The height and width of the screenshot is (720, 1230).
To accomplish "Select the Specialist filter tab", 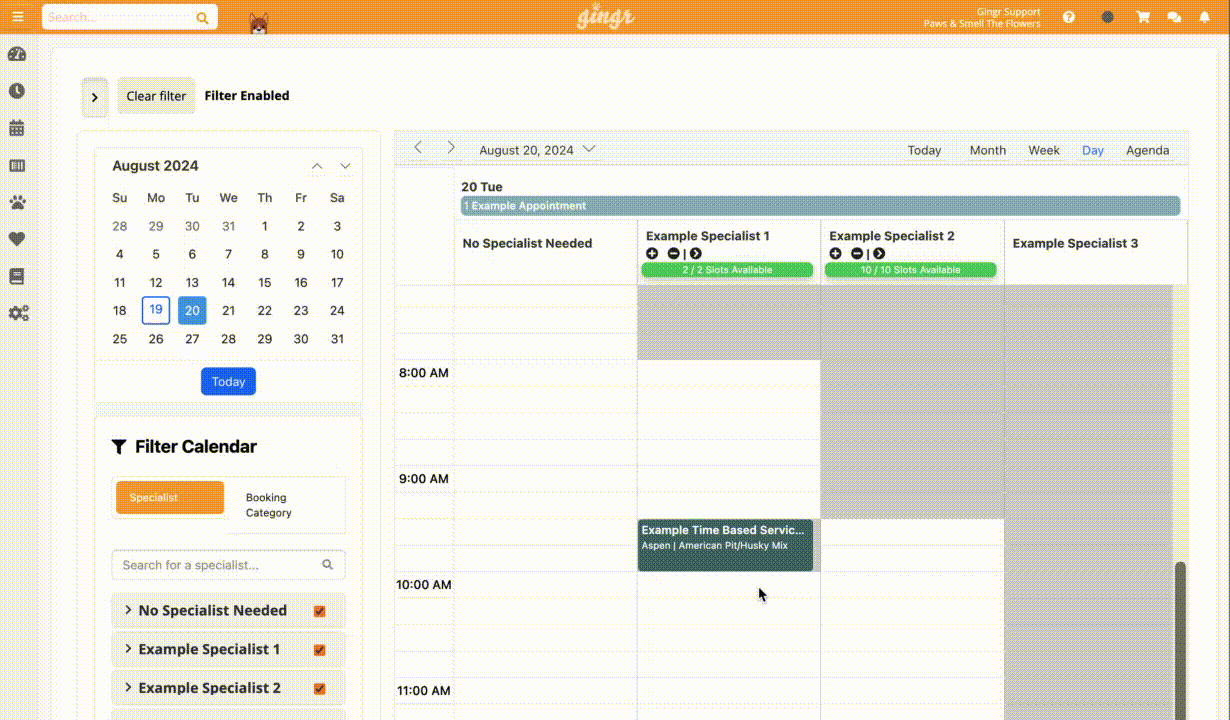I will coord(170,497).
